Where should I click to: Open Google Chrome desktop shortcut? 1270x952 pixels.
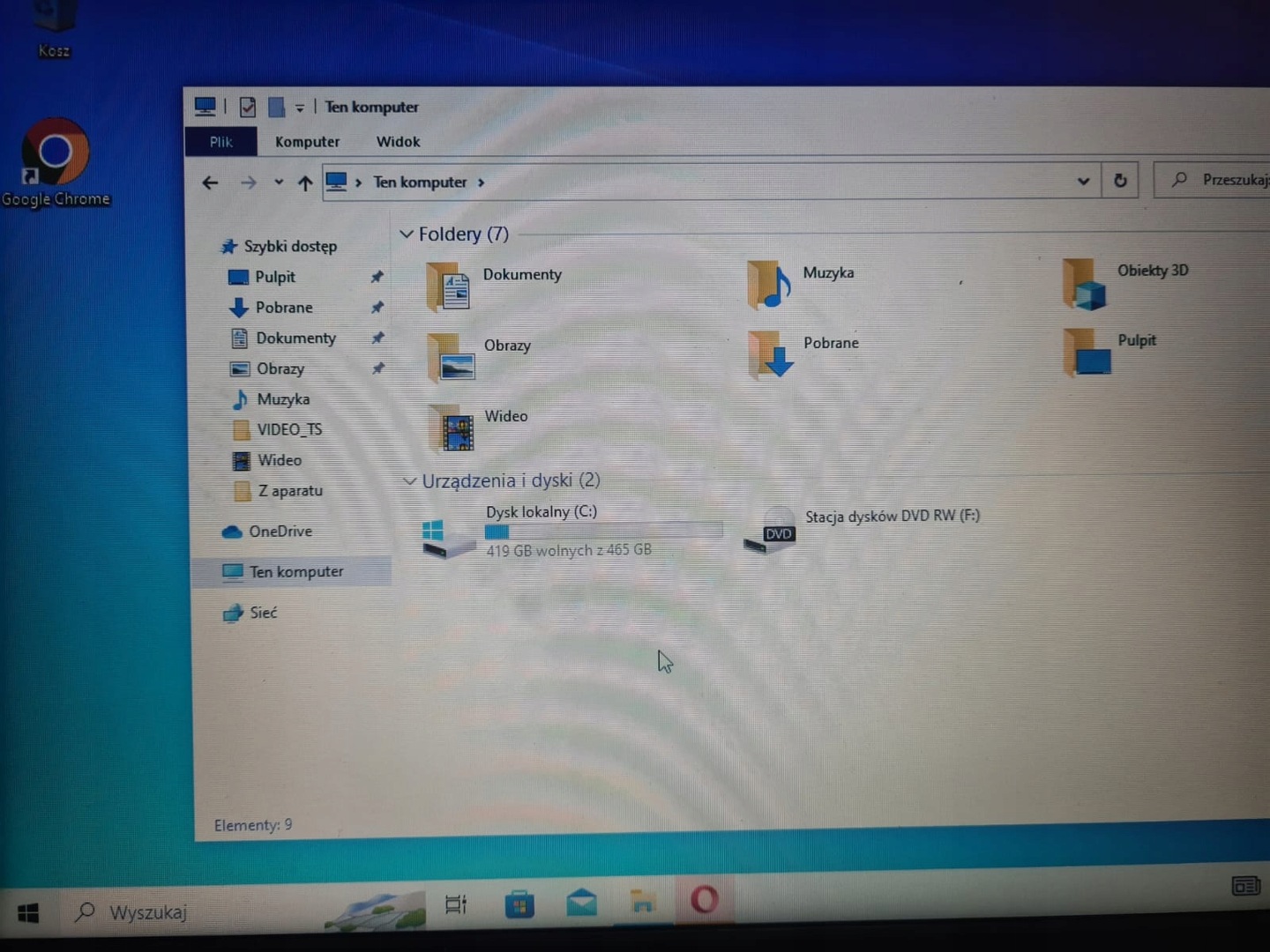[56, 163]
